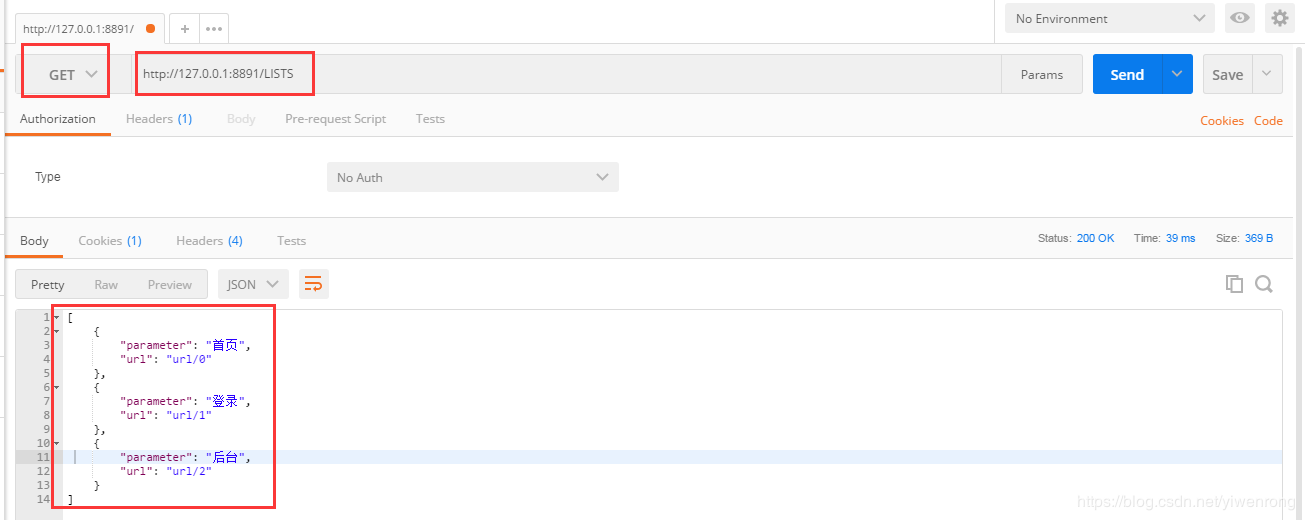Collapse the JSON array at line 1
Screen dimensions: 1305x520
[x=57, y=317]
